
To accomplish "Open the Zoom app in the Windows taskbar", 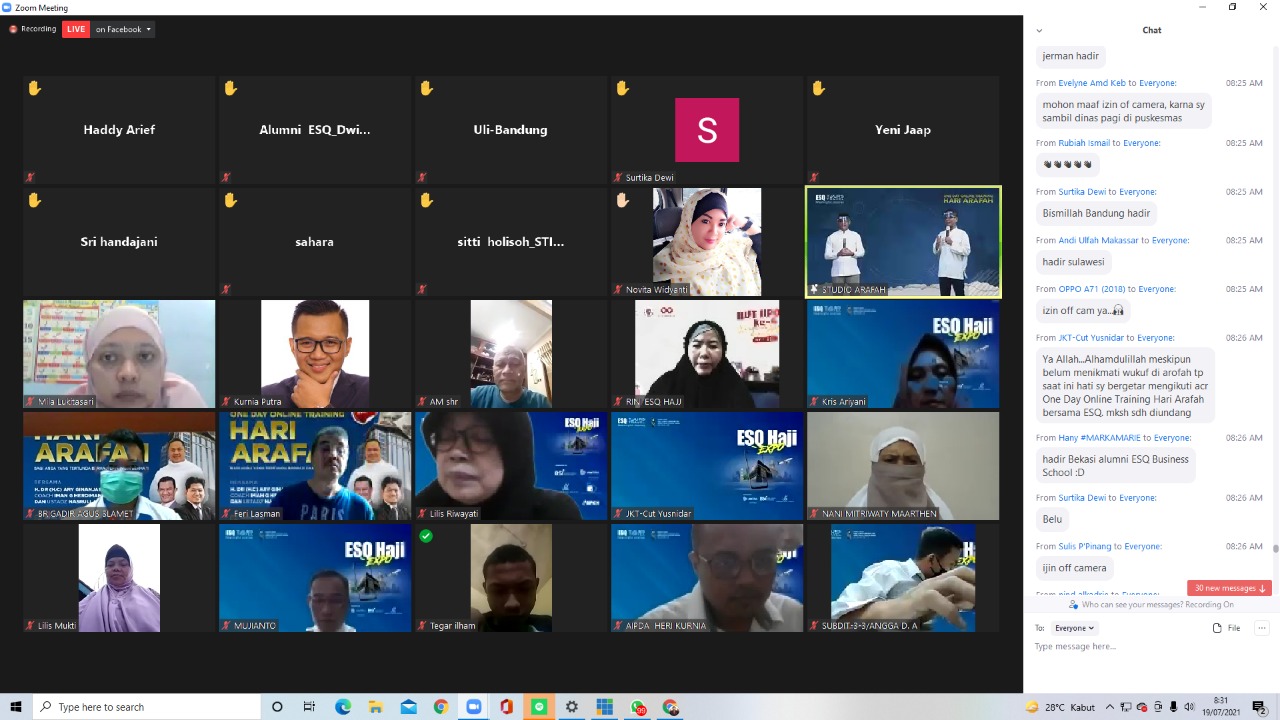I will (x=474, y=707).
